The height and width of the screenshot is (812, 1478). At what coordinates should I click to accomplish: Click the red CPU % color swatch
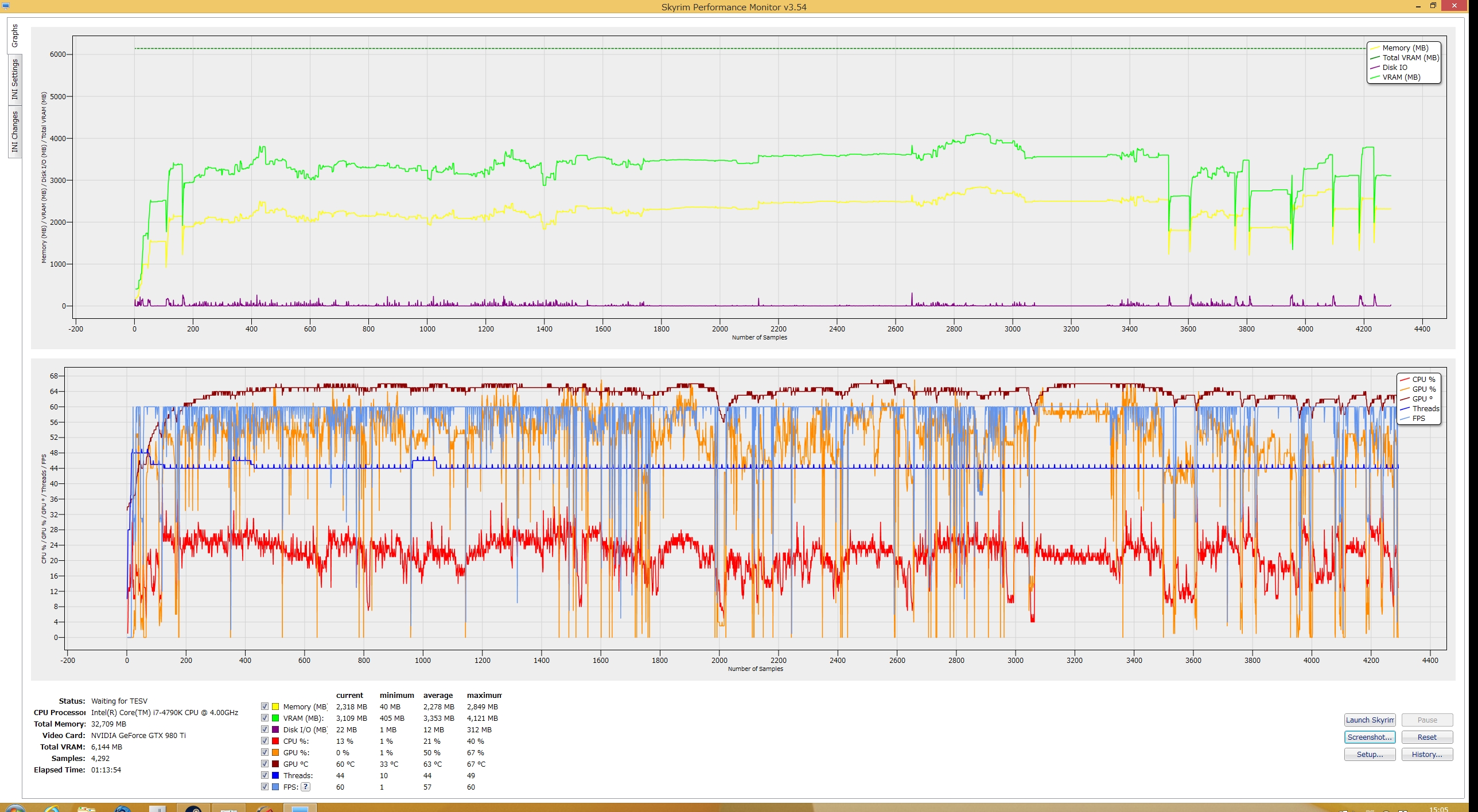275,741
